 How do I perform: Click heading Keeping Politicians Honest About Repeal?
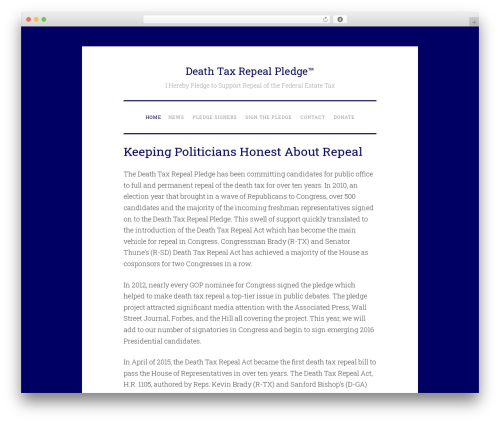click(243, 152)
